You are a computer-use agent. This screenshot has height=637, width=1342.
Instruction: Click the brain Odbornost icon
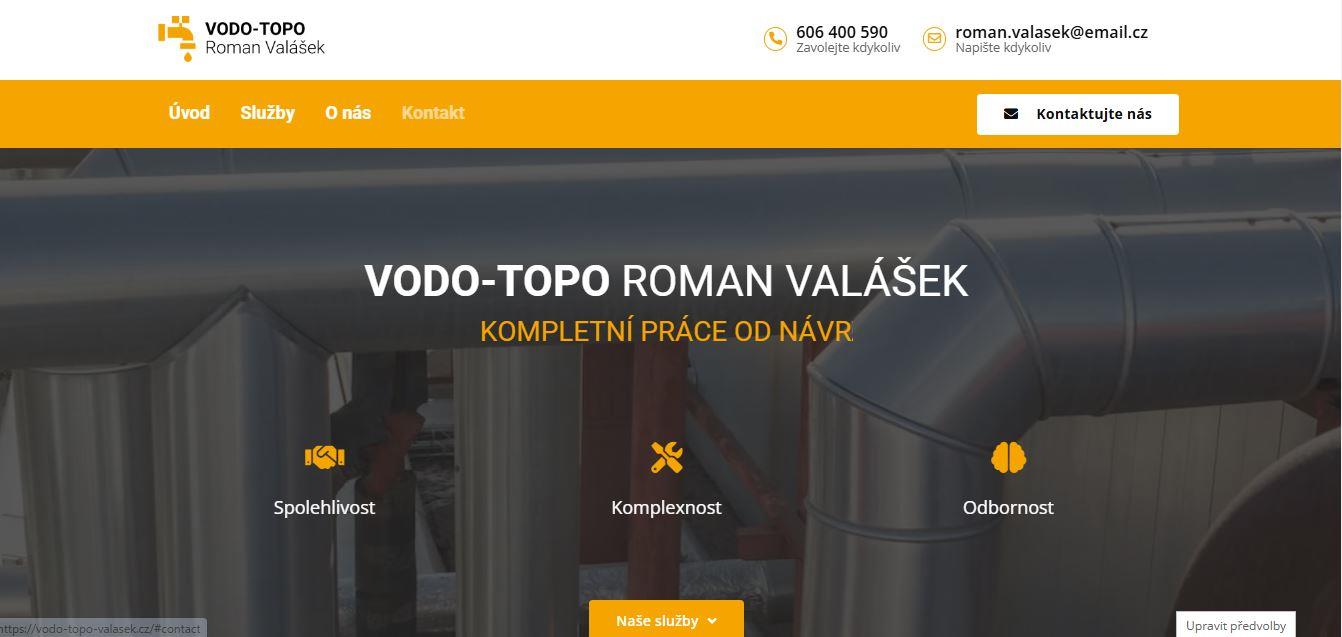(x=1008, y=457)
